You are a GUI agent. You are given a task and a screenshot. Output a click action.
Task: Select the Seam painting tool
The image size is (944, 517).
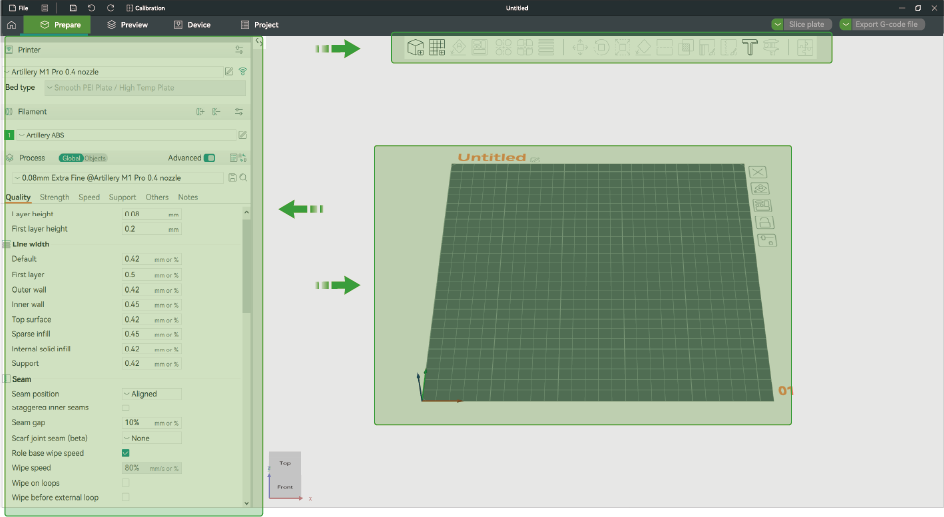pos(728,48)
